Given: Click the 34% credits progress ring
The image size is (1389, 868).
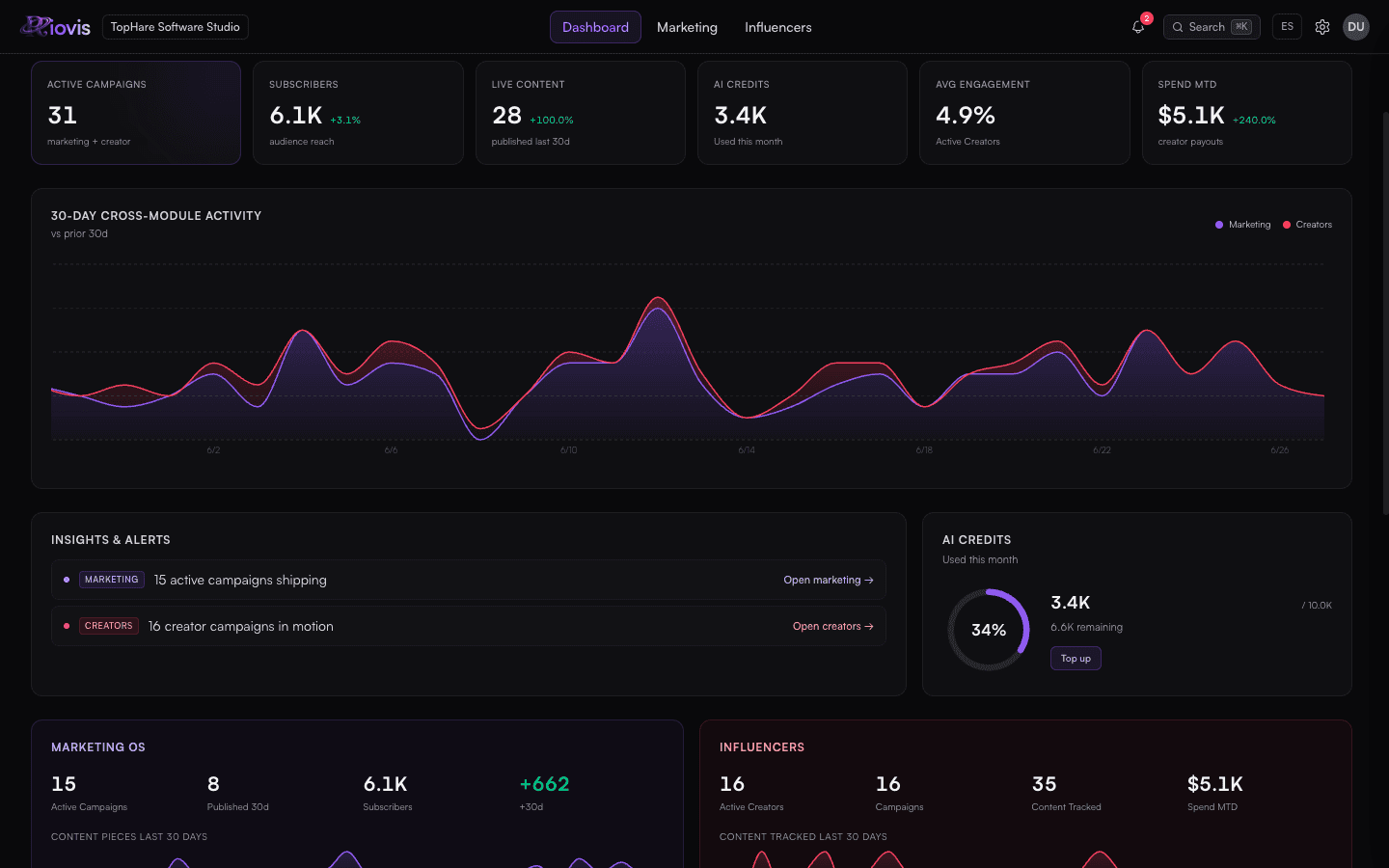Looking at the screenshot, I should pos(989,630).
